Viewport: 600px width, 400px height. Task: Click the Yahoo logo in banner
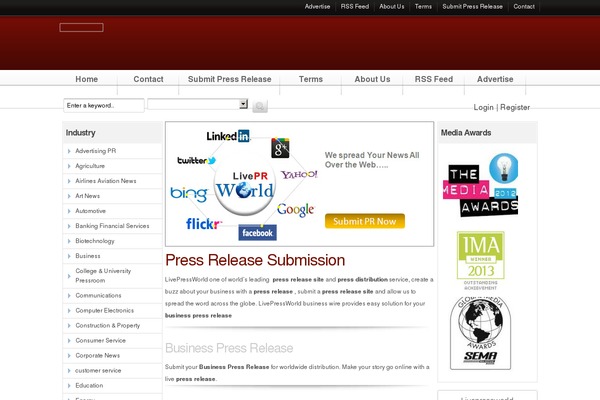click(299, 175)
